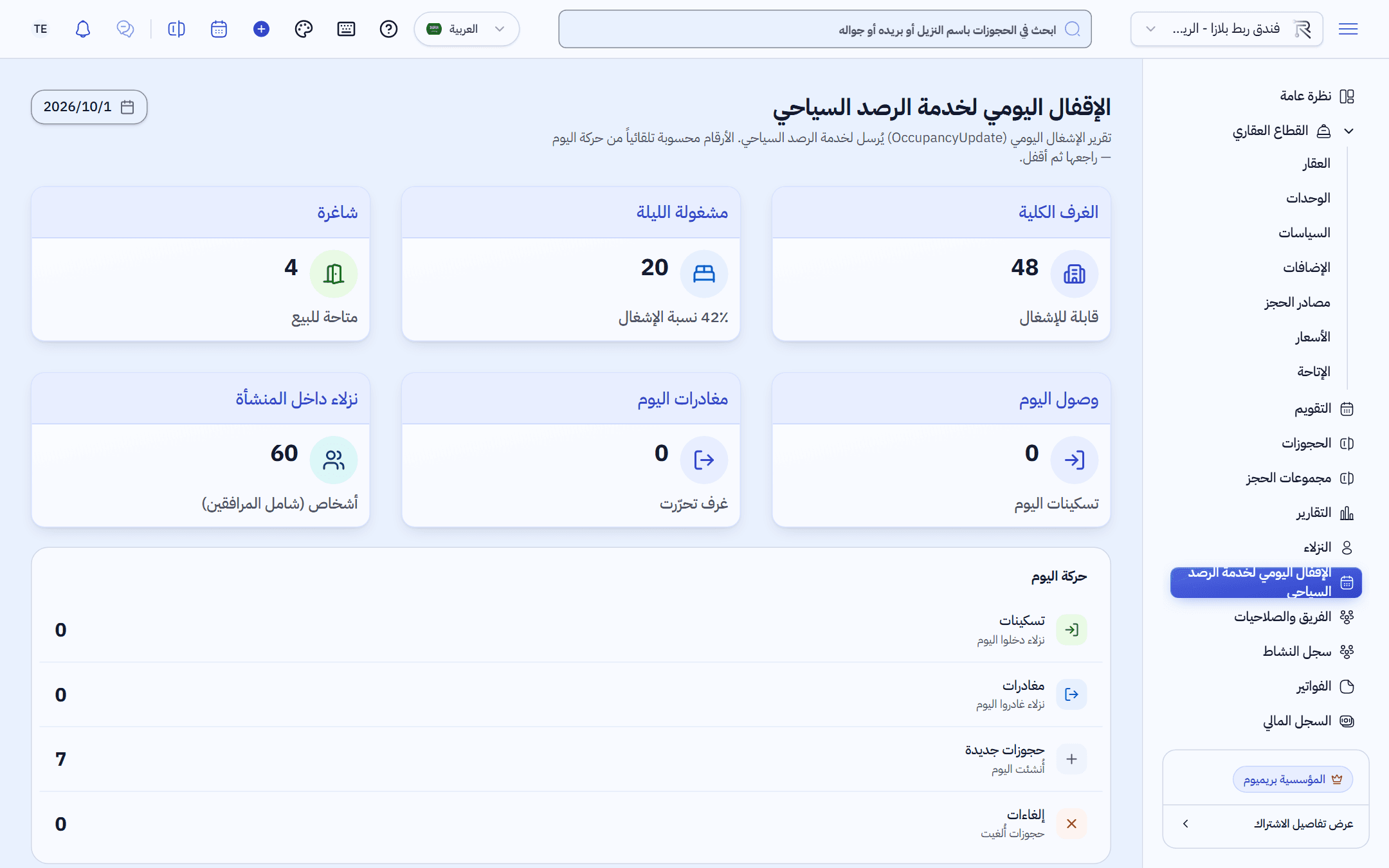Click the search magnifier icon
This screenshot has height=868, width=1389.
click(1073, 29)
